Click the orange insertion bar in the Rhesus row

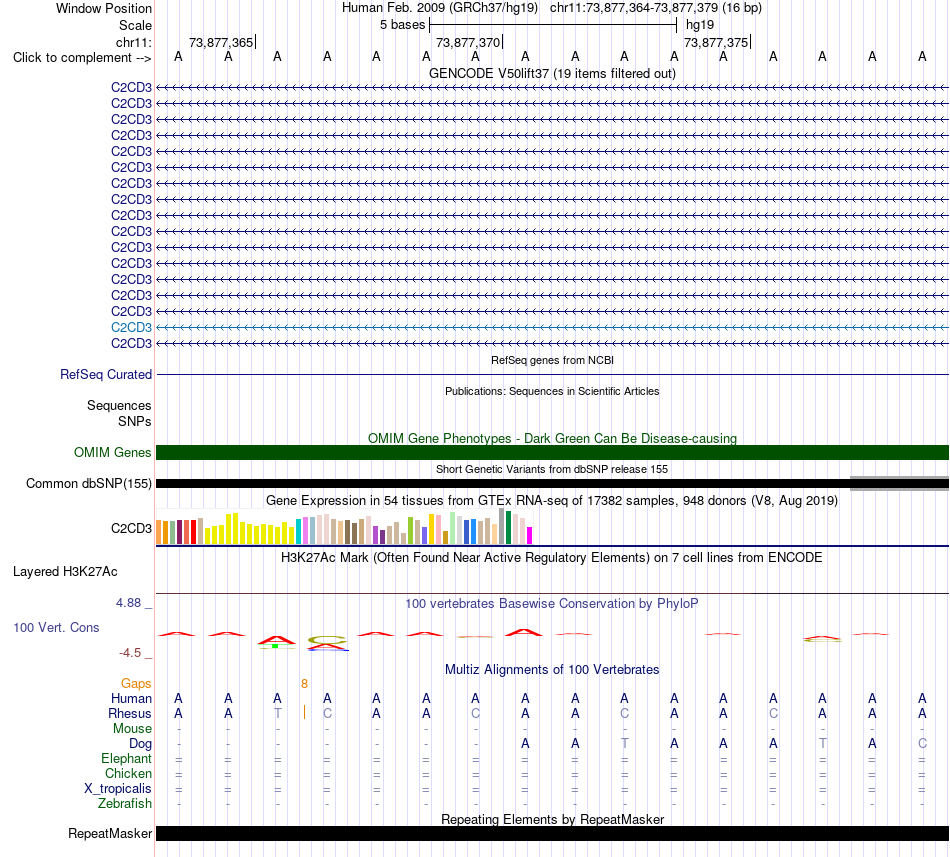pyautogui.click(x=304, y=713)
